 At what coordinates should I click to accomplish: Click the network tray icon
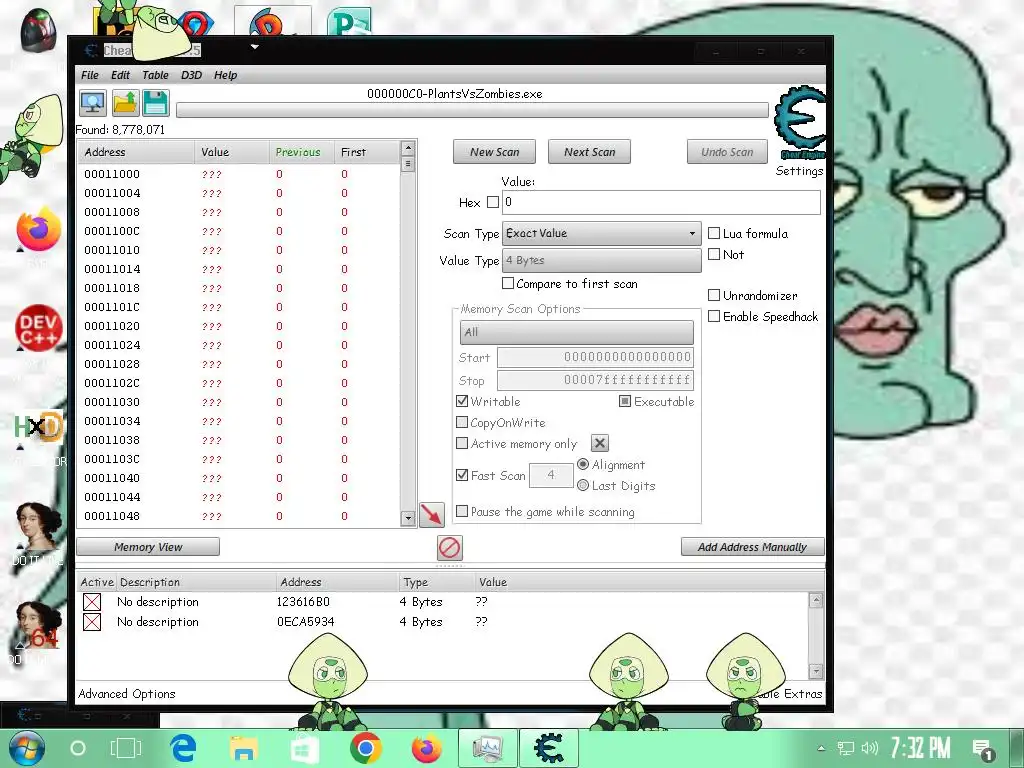coord(846,748)
